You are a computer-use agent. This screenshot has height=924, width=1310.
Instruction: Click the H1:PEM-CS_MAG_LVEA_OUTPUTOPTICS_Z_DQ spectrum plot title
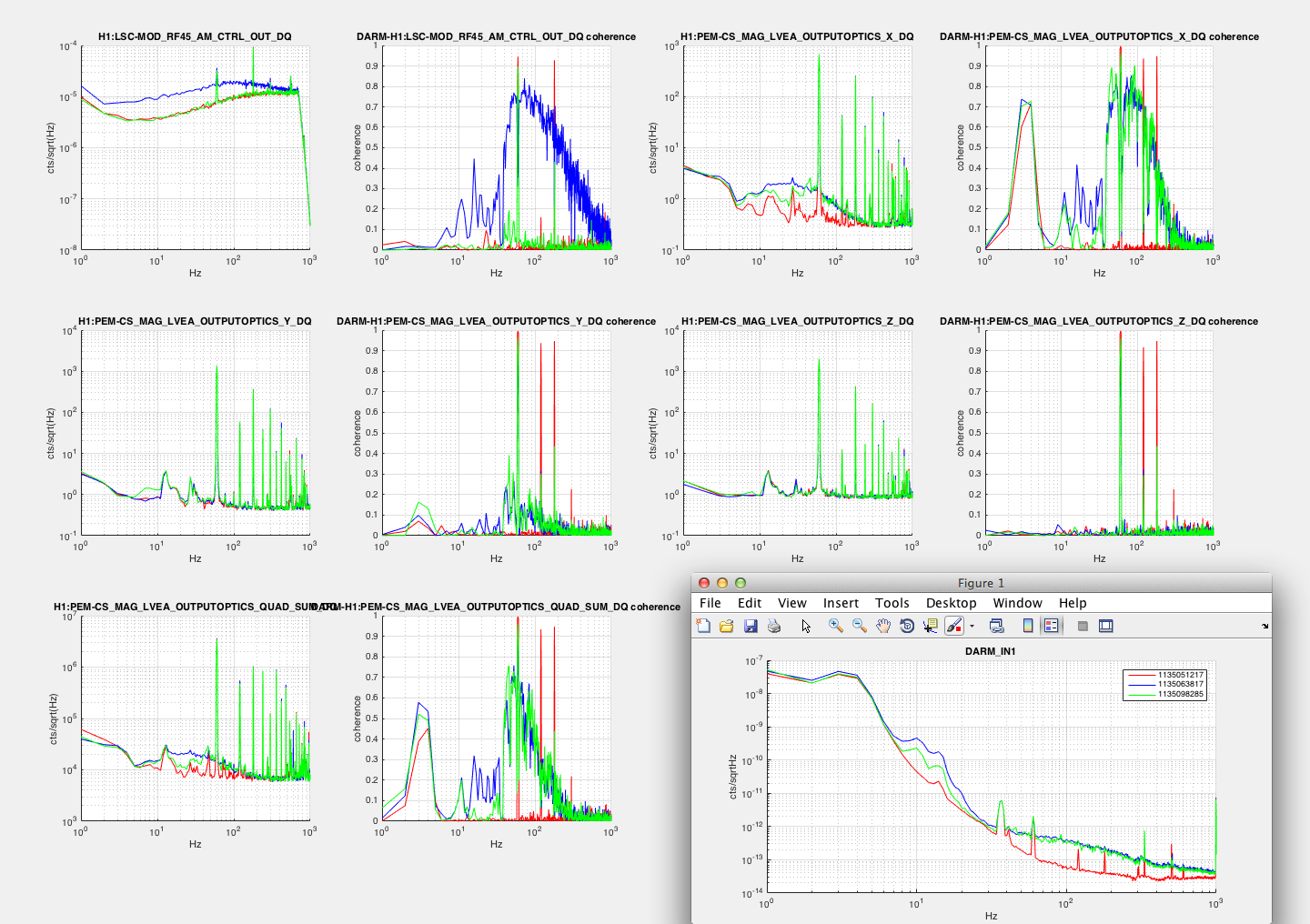(x=797, y=321)
